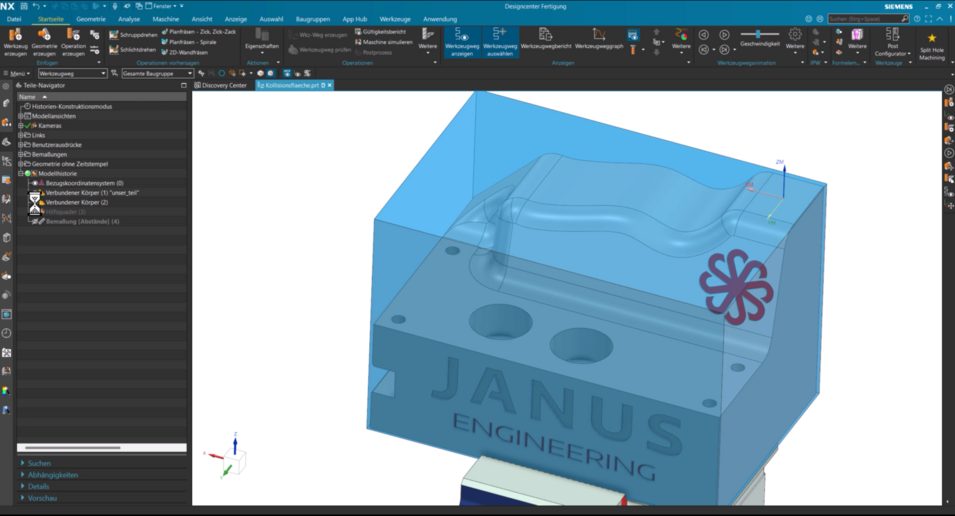Image resolution: width=955 pixels, height=516 pixels.
Task: Toggle fullscreen mode icon
Action: [x=928, y=19]
